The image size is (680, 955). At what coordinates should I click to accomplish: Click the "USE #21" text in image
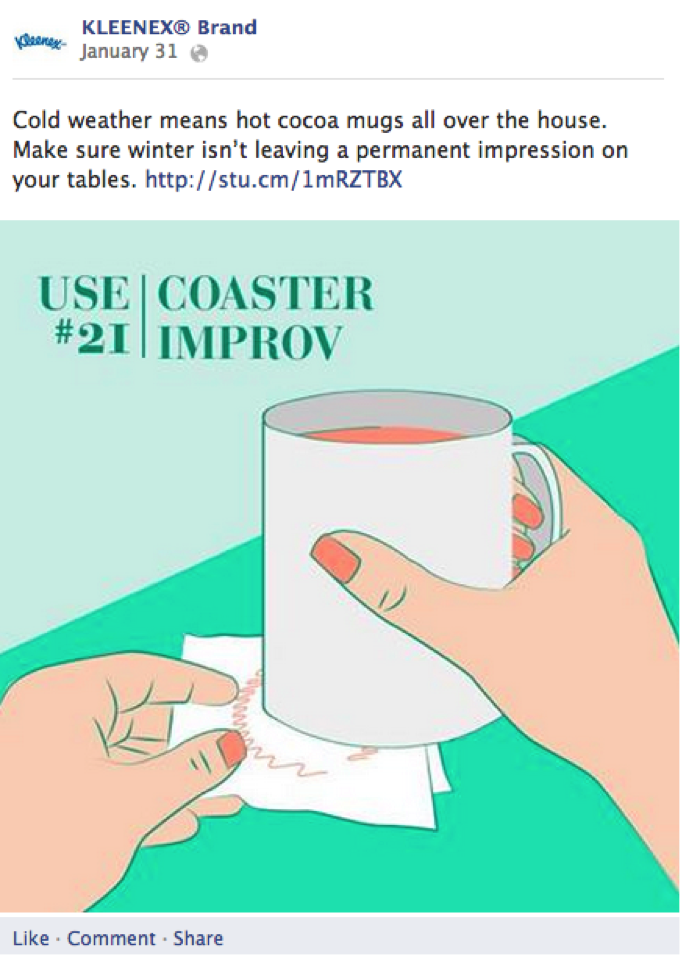(x=84, y=317)
